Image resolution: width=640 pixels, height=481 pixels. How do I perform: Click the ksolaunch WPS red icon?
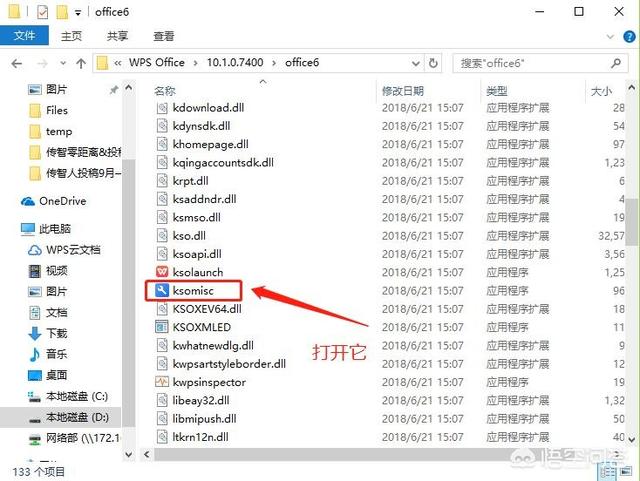pyautogui.click(x=162, y=272)
